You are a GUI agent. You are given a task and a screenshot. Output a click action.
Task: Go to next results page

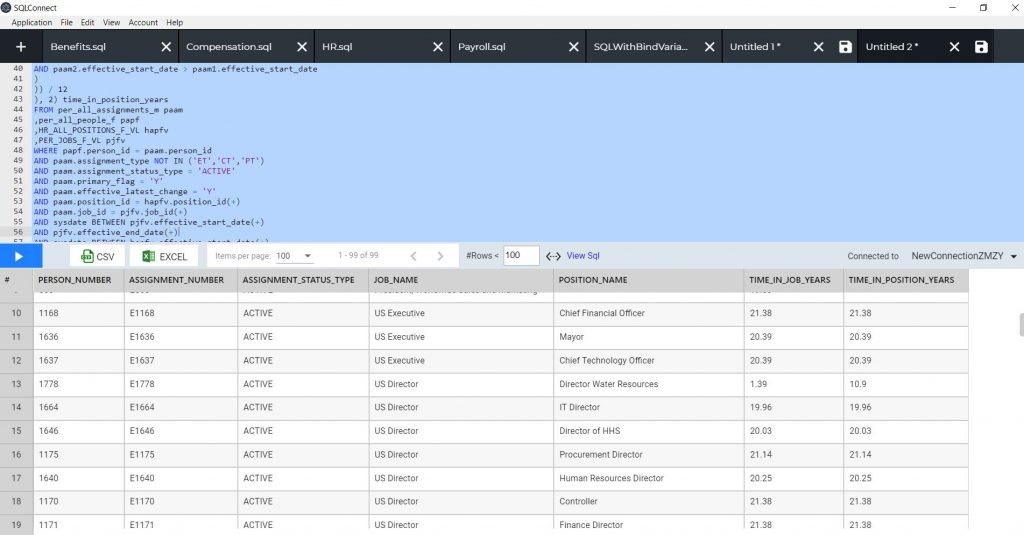click(x=440, y=256)
